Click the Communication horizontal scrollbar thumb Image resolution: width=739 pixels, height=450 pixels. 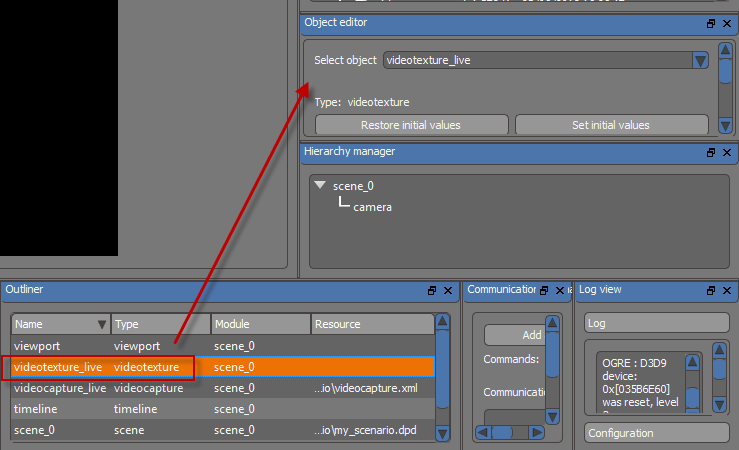click(x=502, y=433)
